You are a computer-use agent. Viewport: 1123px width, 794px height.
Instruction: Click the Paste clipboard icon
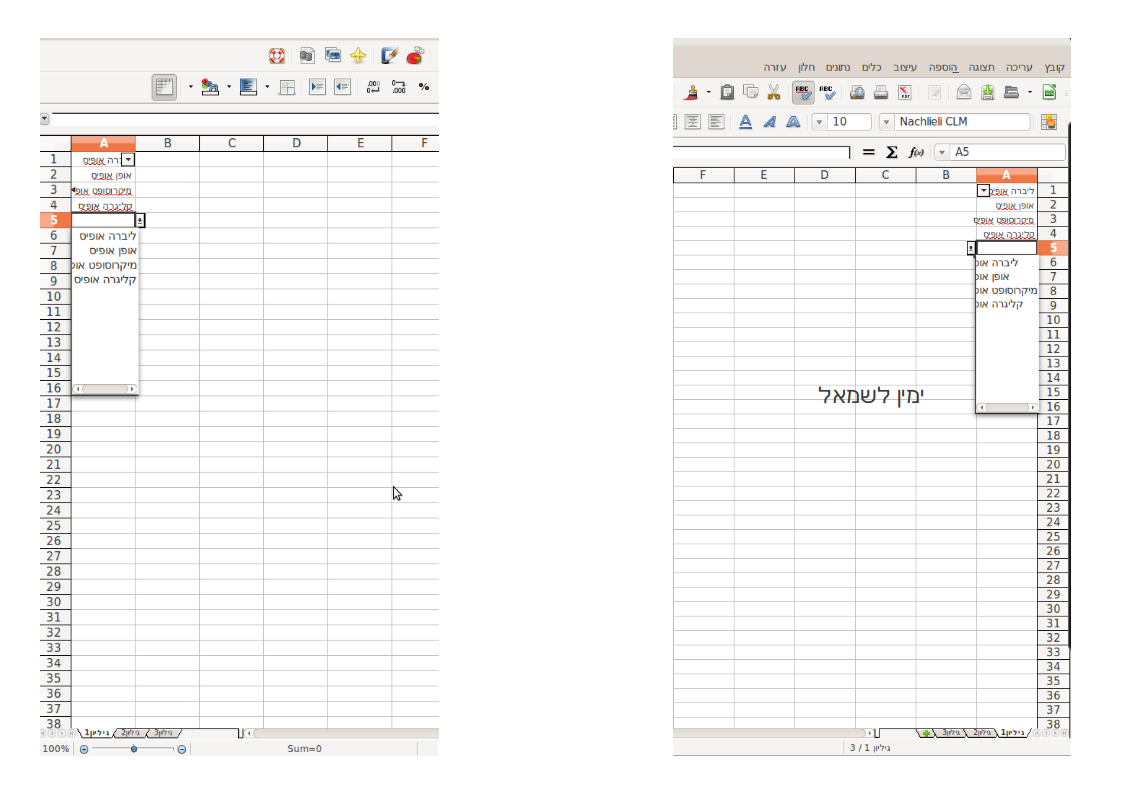[x=727, y=93]
